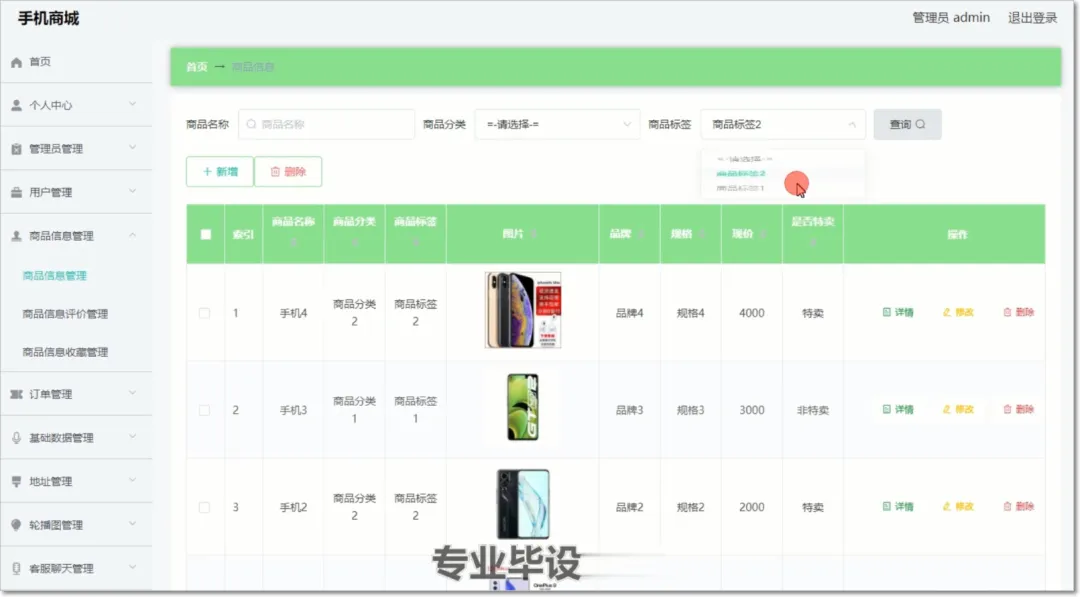
Task: Click the 删除 button beside 新增
Action: 288,171
